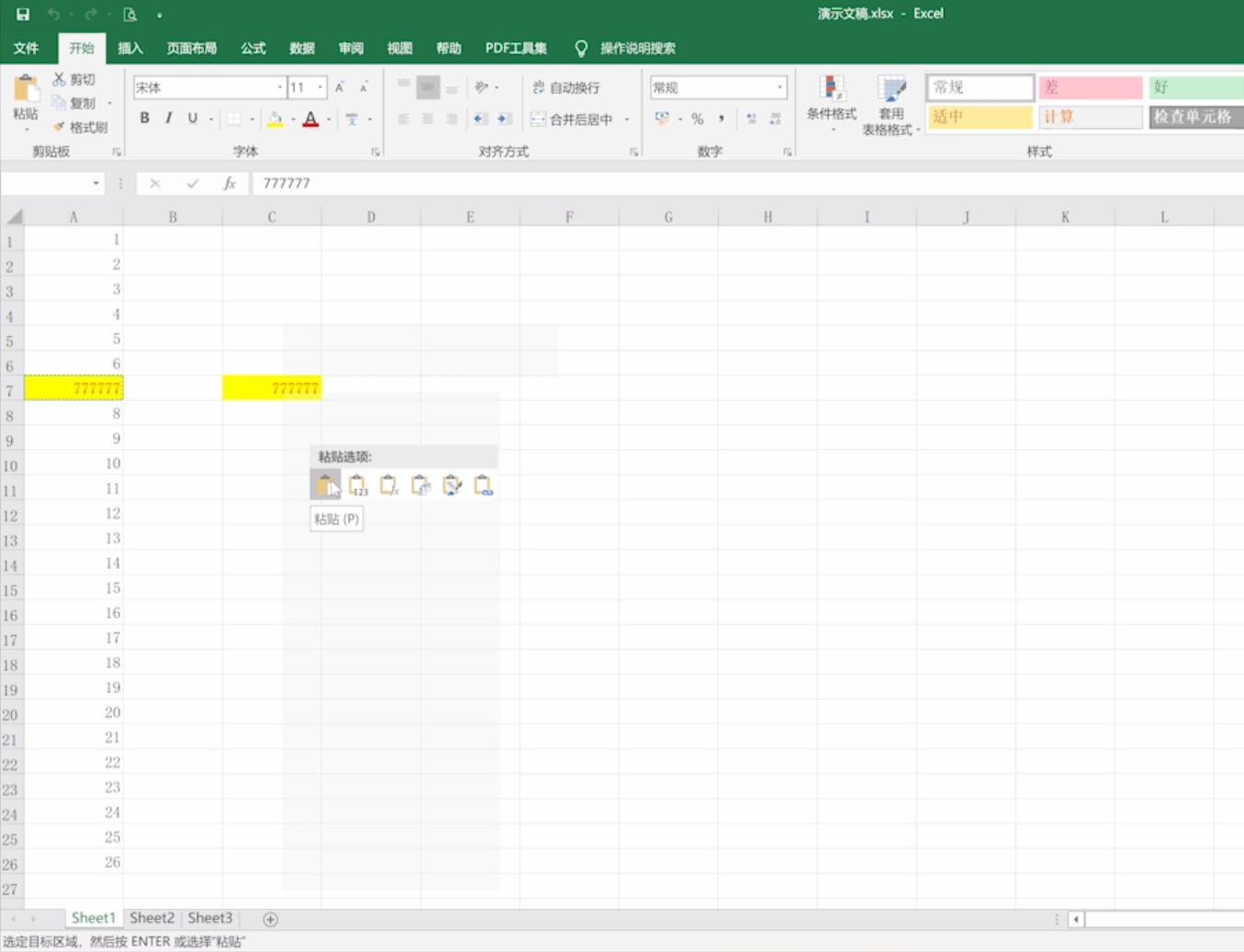Image resolution: width=1244 pixels, height=952 pixels.
Task: Expand Merge & Center (合并后居中) dropdown arrow
Action: 627,118
